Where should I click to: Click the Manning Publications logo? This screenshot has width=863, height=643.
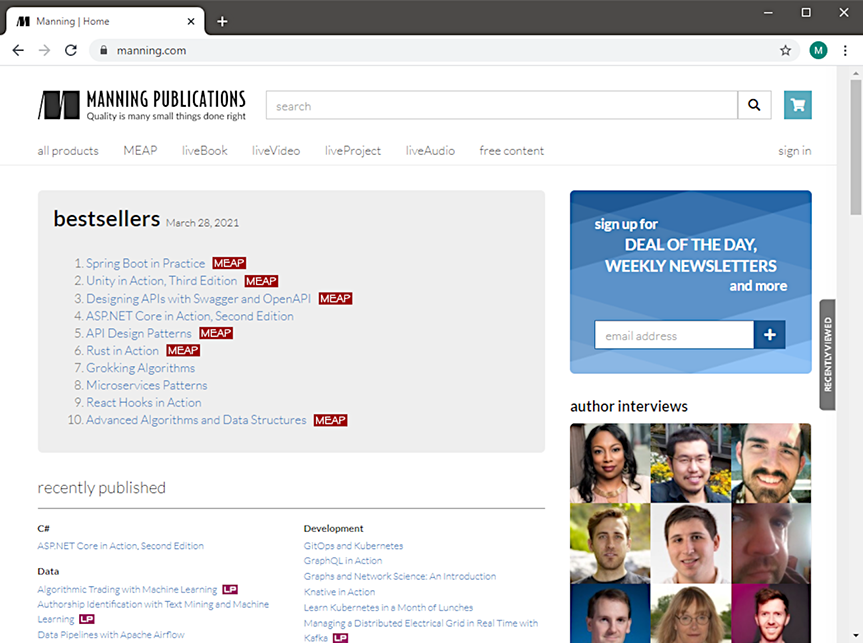click(142, 105)
